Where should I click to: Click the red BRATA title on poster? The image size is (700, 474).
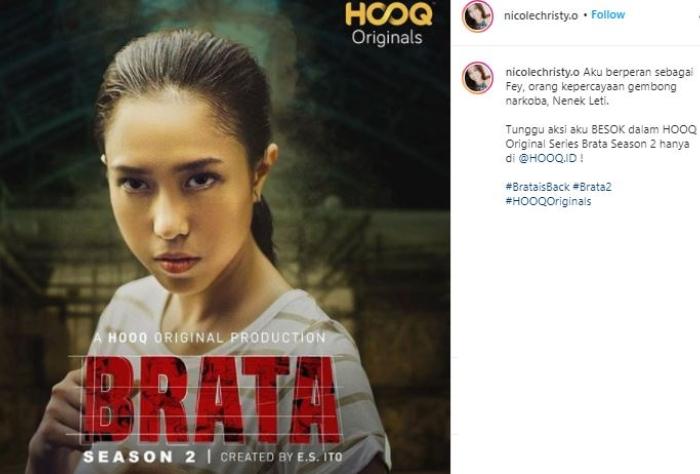coord(210,399)
